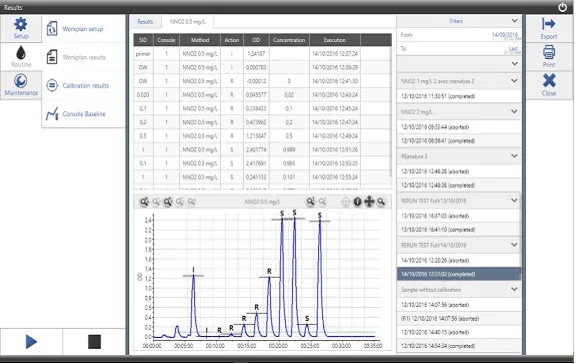The height and width of the screenshot is (364, 576).
Task: Start the run with play button
Action: (x=31, y=342)
